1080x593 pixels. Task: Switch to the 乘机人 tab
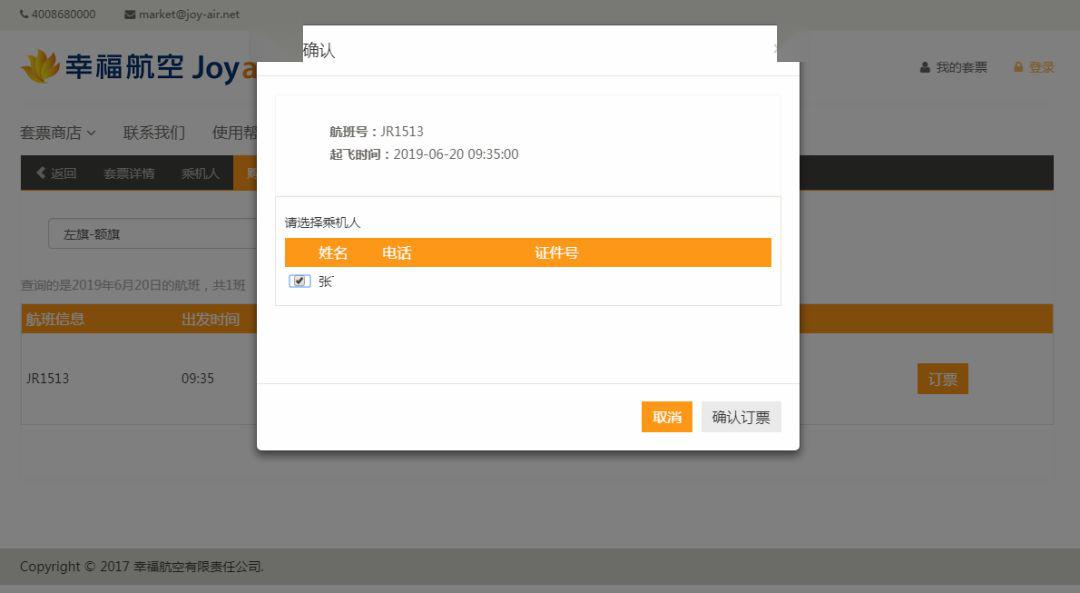pyautogui.click(x=199, y=172)
